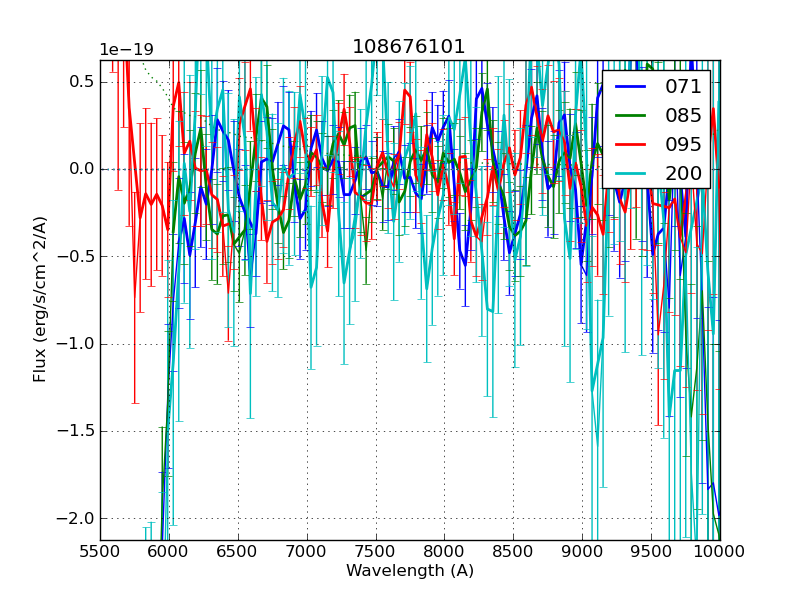Click the 10000 x-axis tick label

pos(720,551)
